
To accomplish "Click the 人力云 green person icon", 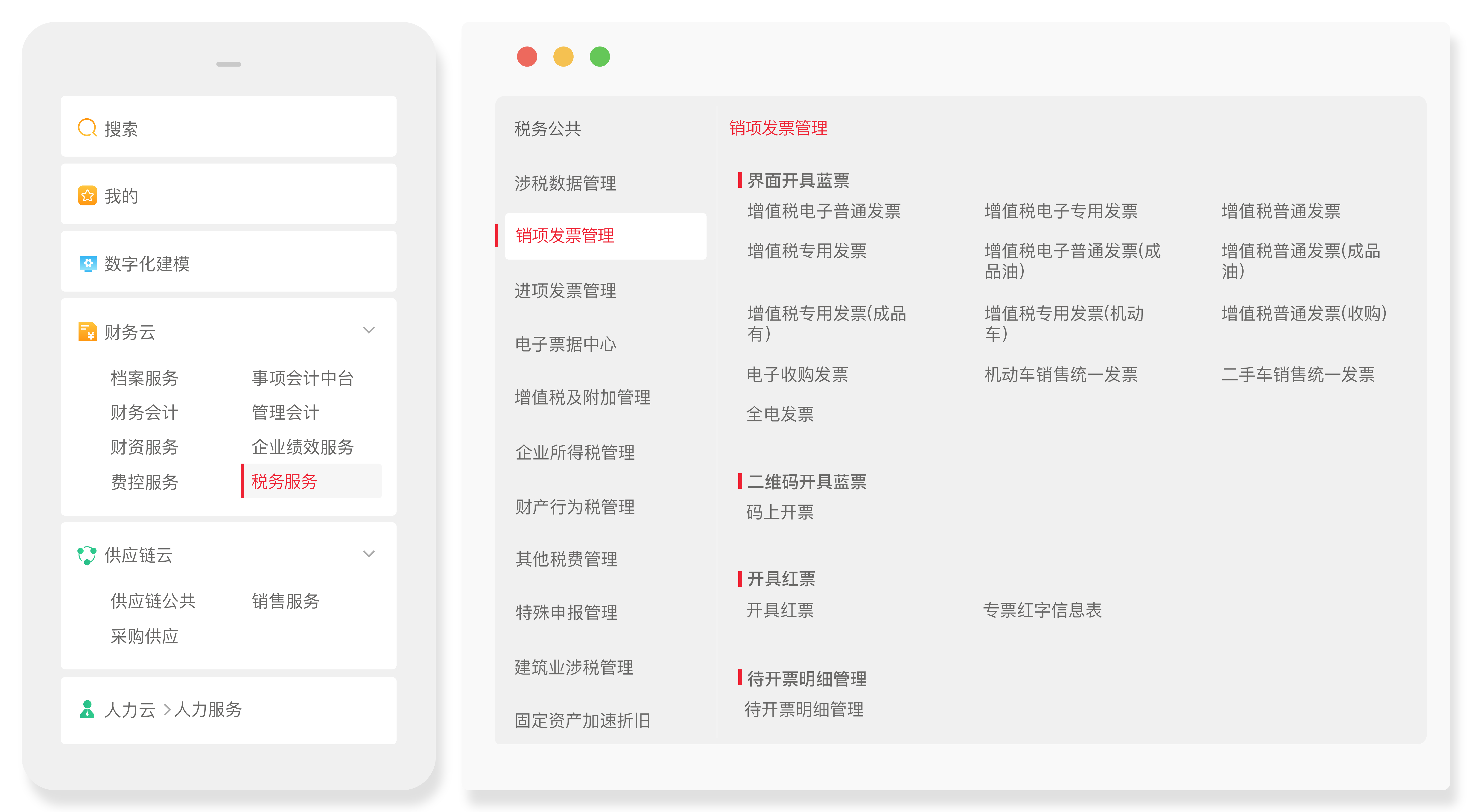I will point(87,709).
